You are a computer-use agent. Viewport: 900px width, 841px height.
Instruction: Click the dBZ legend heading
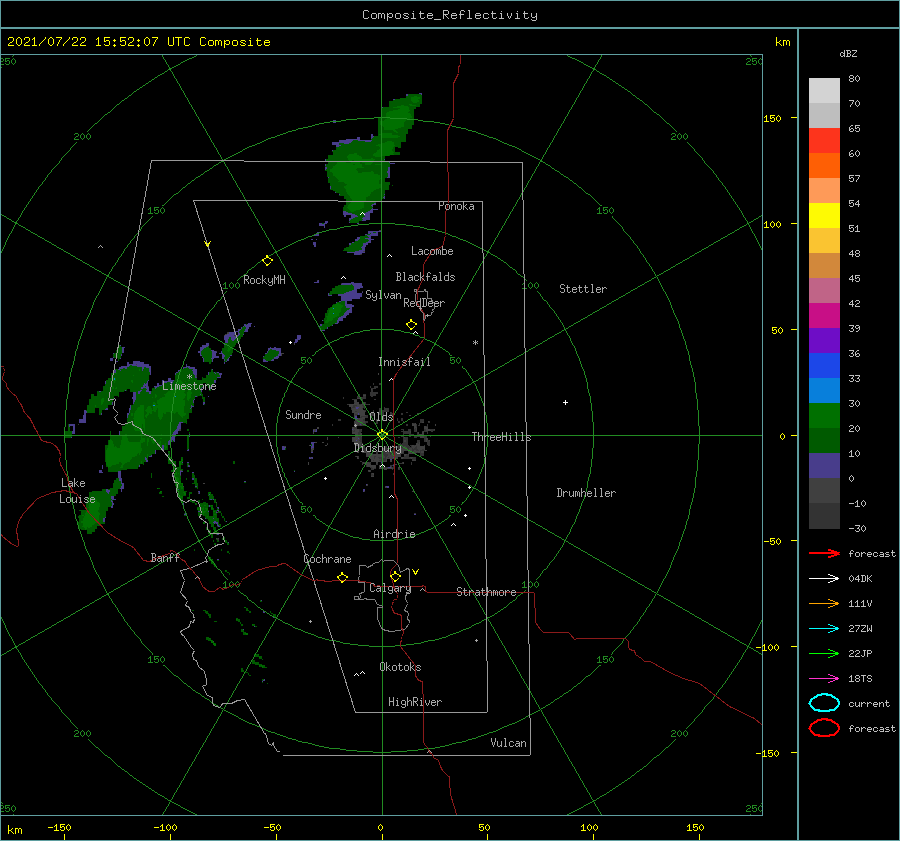click(x=848, y=53)
